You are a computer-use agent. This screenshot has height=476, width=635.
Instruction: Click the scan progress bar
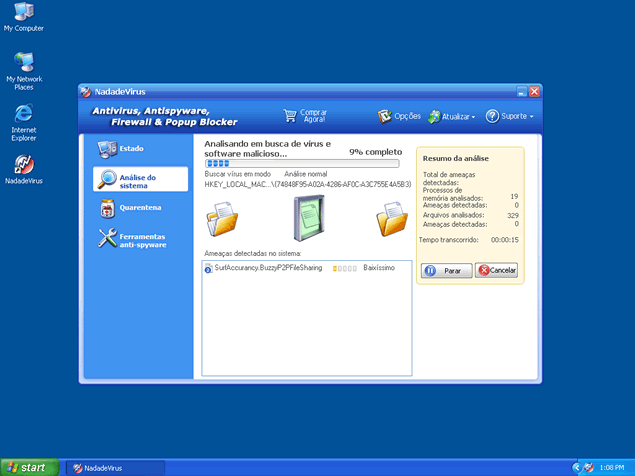301,163
